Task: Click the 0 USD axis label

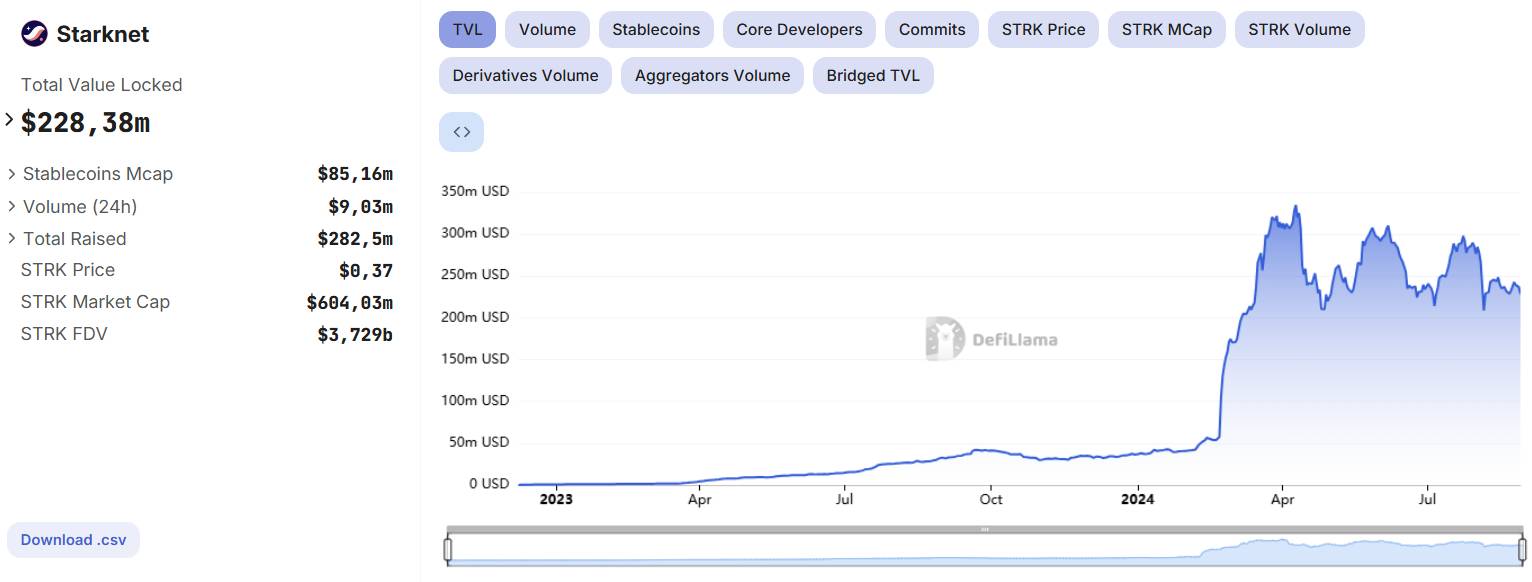Action: coord(490,484)
